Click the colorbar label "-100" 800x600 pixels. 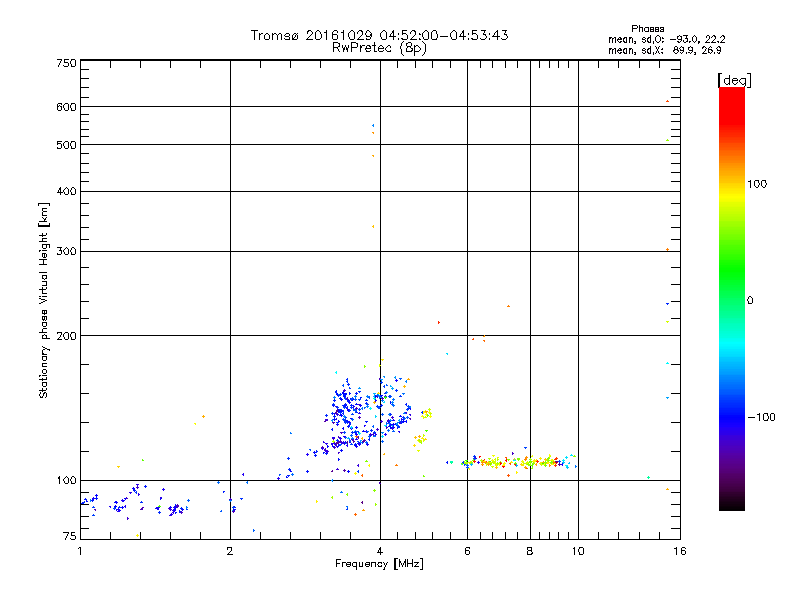coord(762,417)
